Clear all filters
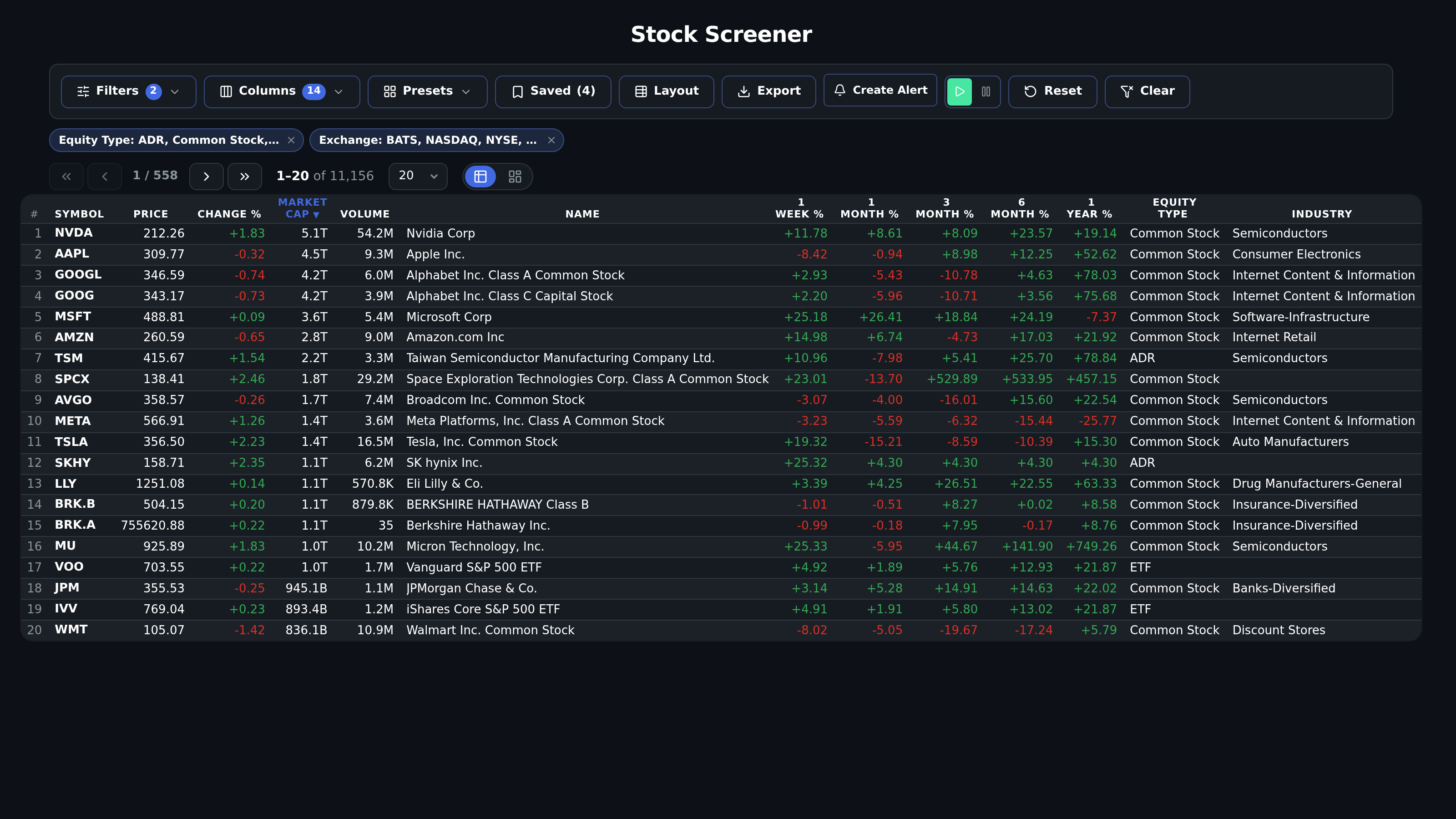 pyautogui.click(x=1148, y=91)
